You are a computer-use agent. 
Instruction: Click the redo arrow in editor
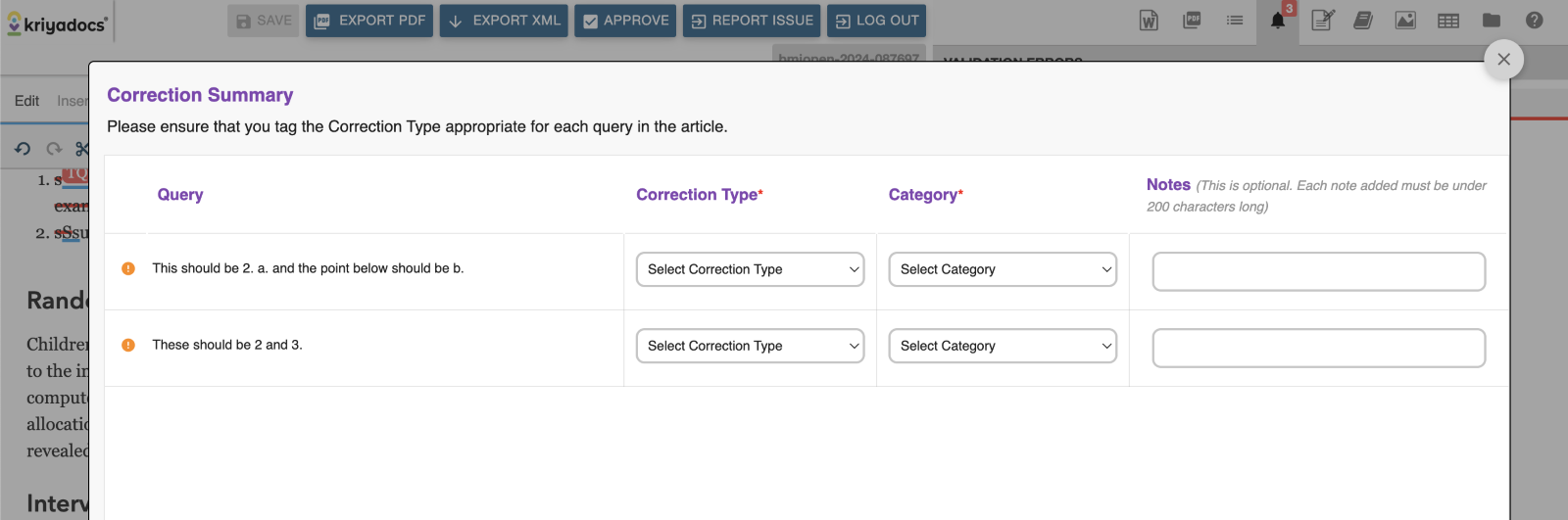[54, 149]
